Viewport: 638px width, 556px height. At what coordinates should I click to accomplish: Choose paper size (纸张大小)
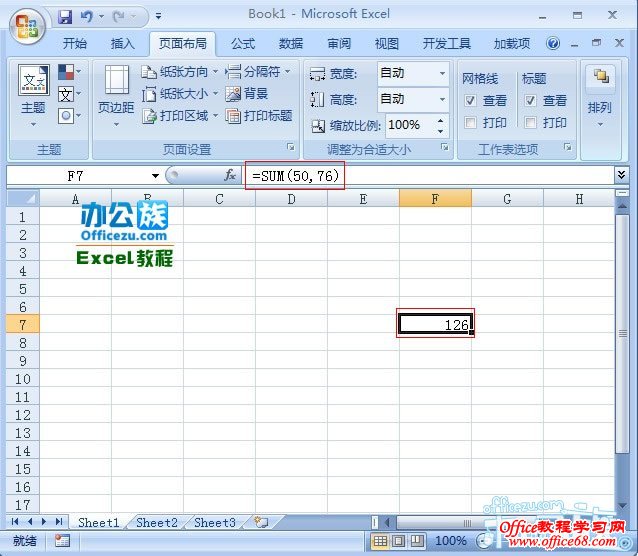point(179,94)
